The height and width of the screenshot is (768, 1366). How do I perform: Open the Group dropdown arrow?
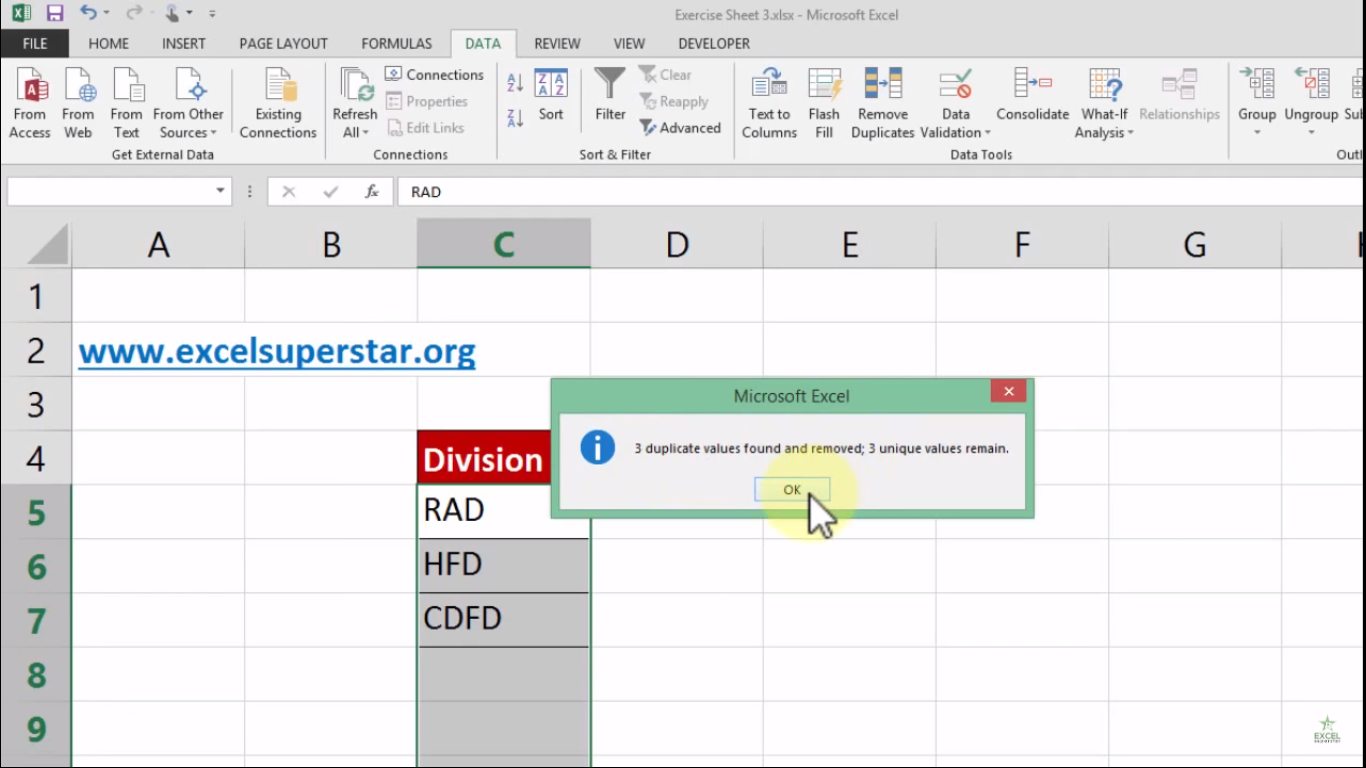(1257, 132)
